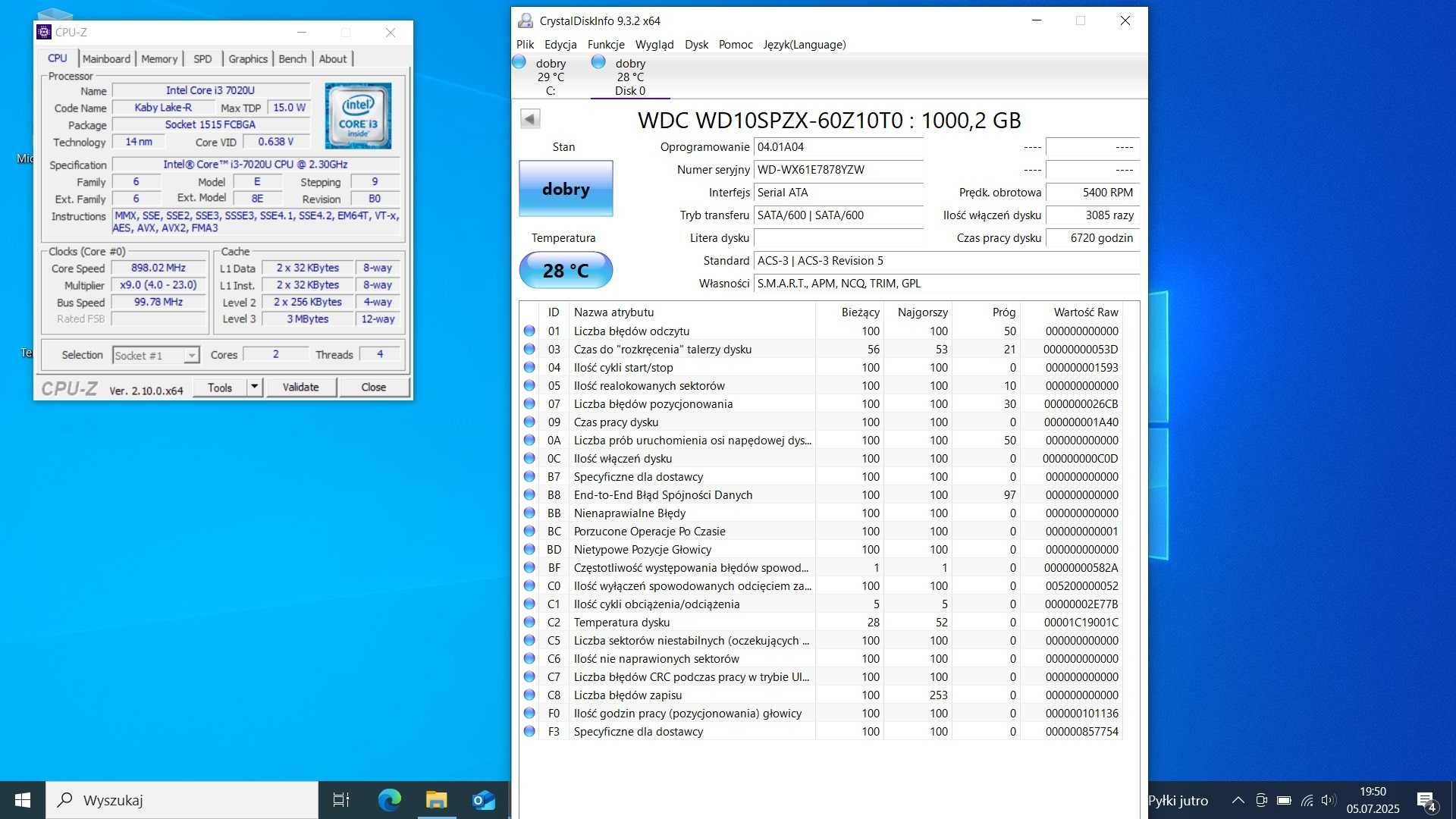This screenshot has width=1456, height=819.
Task: Click status orb for attribute 05 realokowanych sektorów
Action: 529,385
